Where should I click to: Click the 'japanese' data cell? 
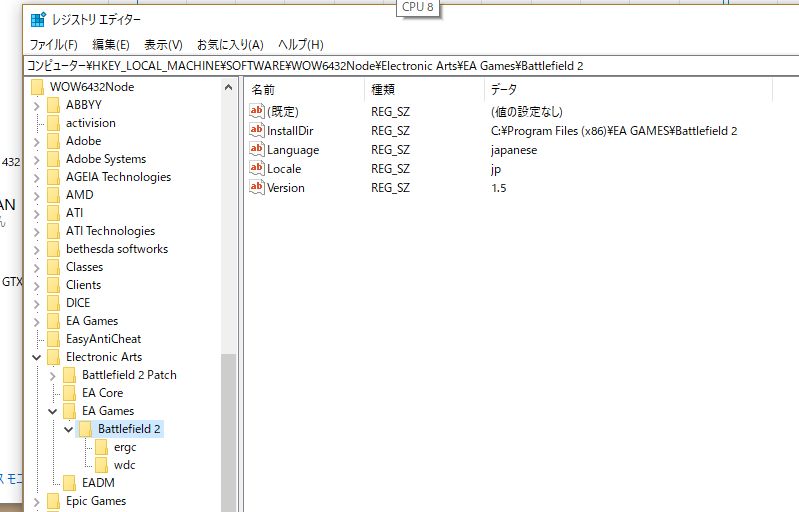tap(514, 150)
